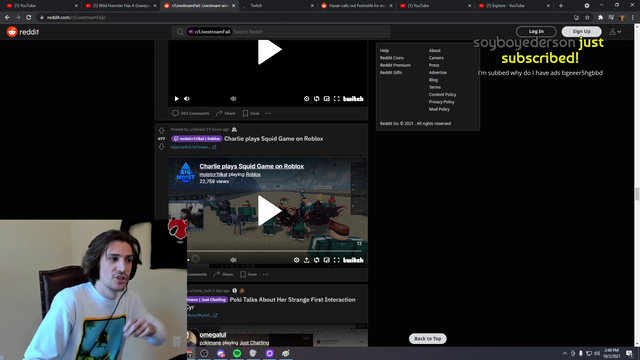Click the moistcr1tikal | Roblox flair tag

(197, 139)
